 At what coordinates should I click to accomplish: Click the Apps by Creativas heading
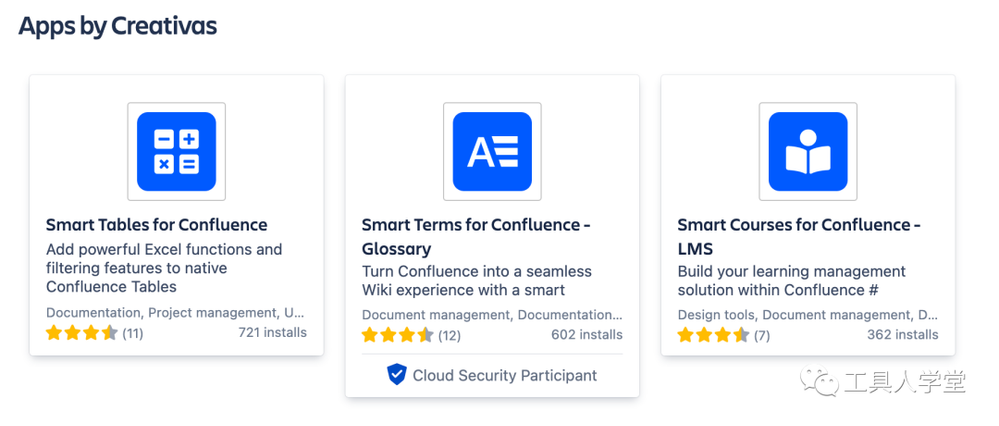(118, 26)
